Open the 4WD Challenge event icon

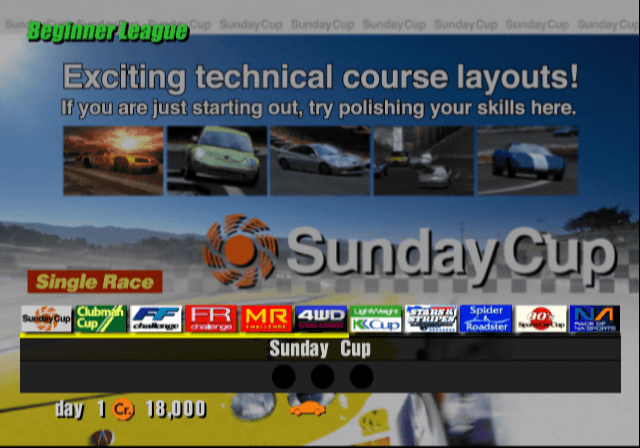coord(321,319)
